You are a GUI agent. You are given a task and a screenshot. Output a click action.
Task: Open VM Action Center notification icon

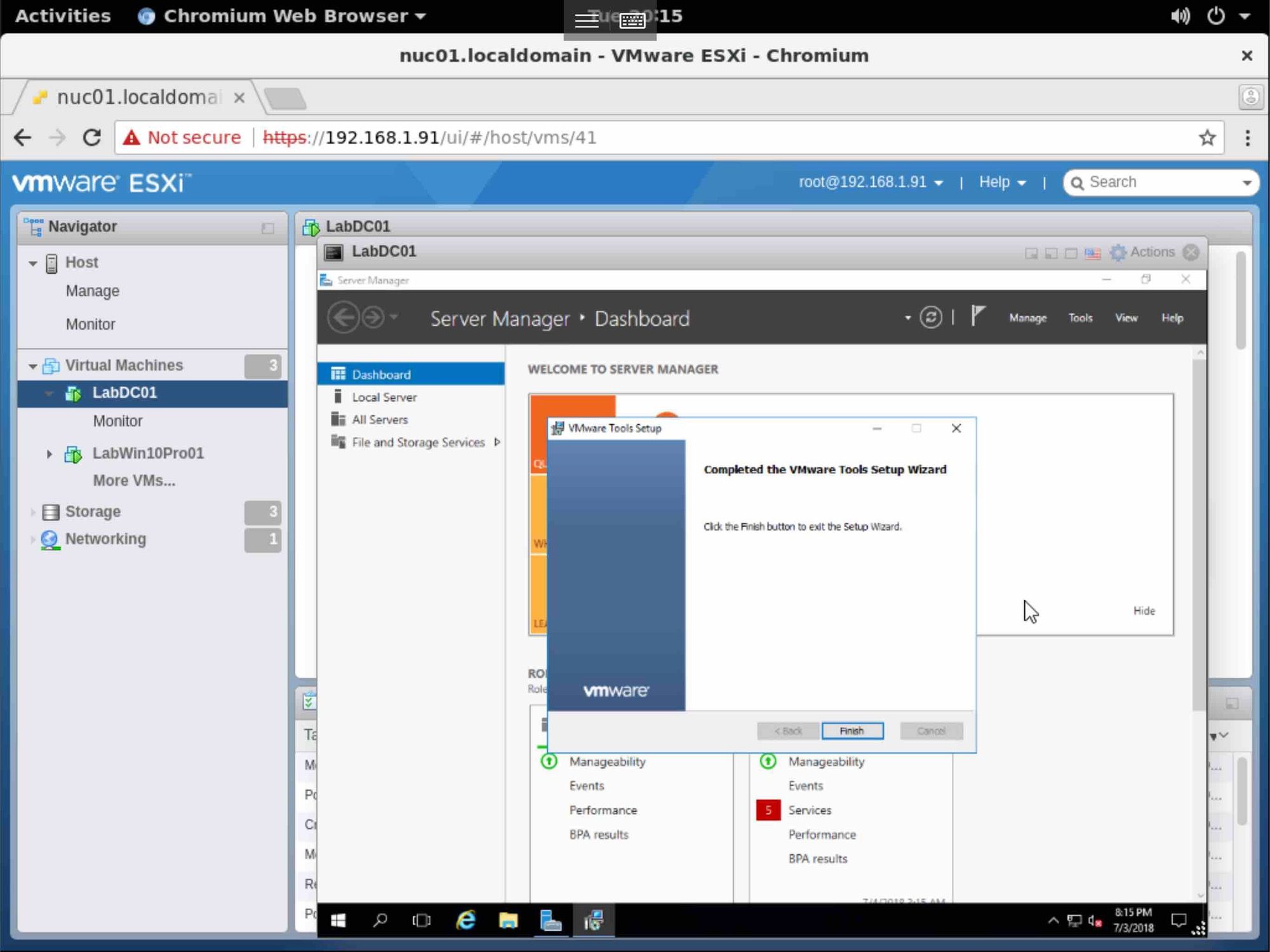pyautogui.click(x=1179, y=920)
